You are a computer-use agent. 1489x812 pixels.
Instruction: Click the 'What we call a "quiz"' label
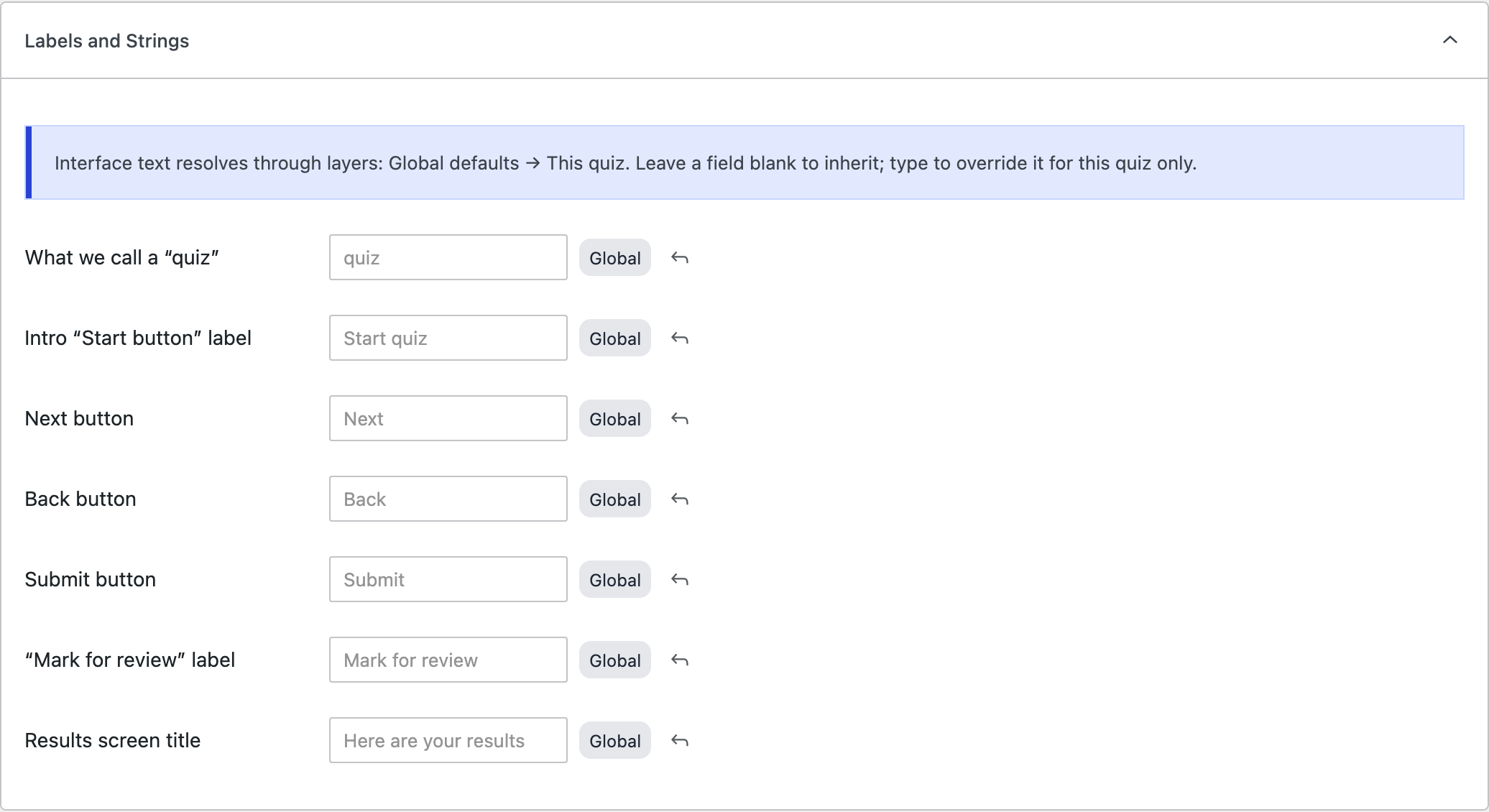click(x=122, y=257)
